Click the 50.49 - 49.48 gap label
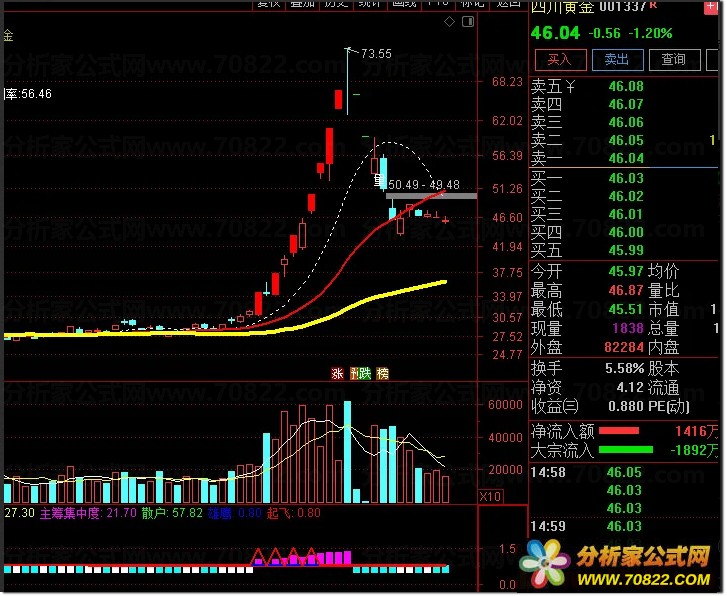Screen dimensions: 727x596 pos(424,185)
